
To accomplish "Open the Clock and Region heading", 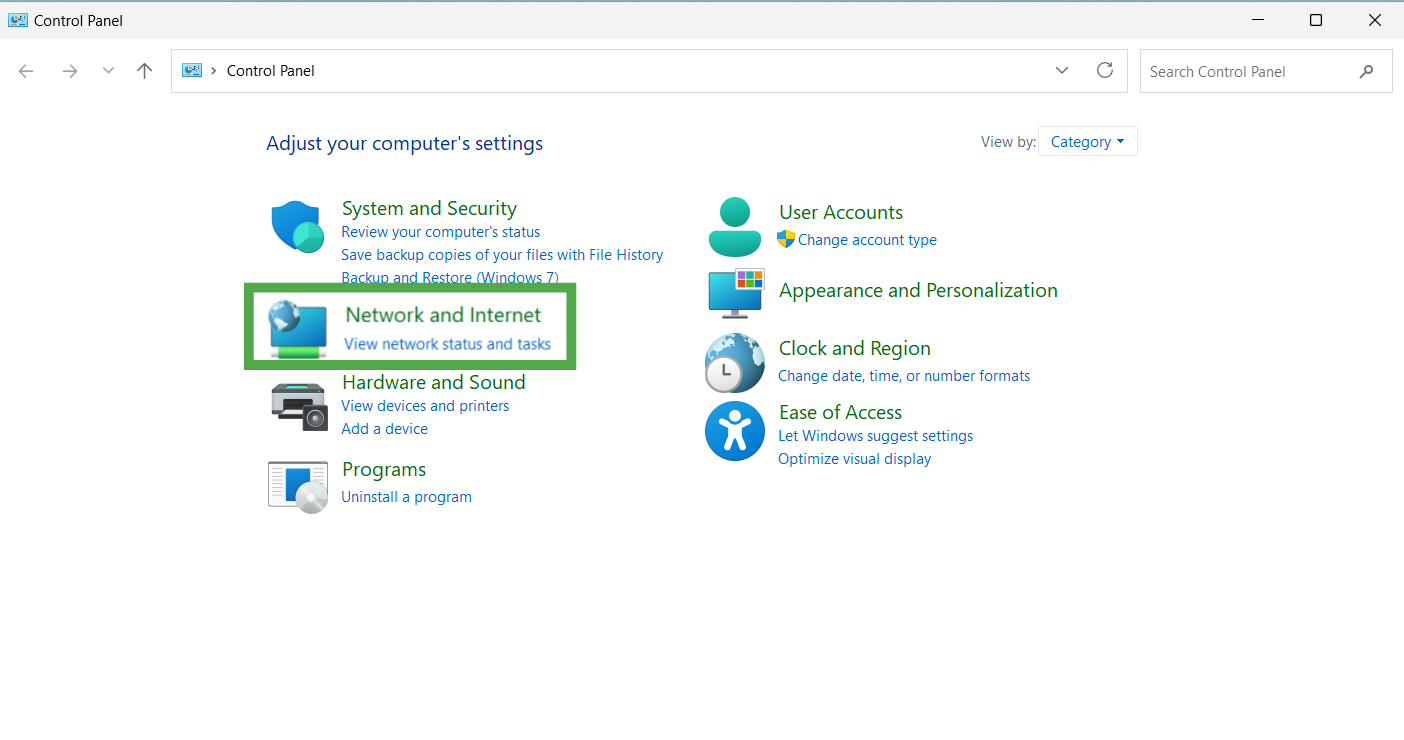I will click(x=855, y=349).
